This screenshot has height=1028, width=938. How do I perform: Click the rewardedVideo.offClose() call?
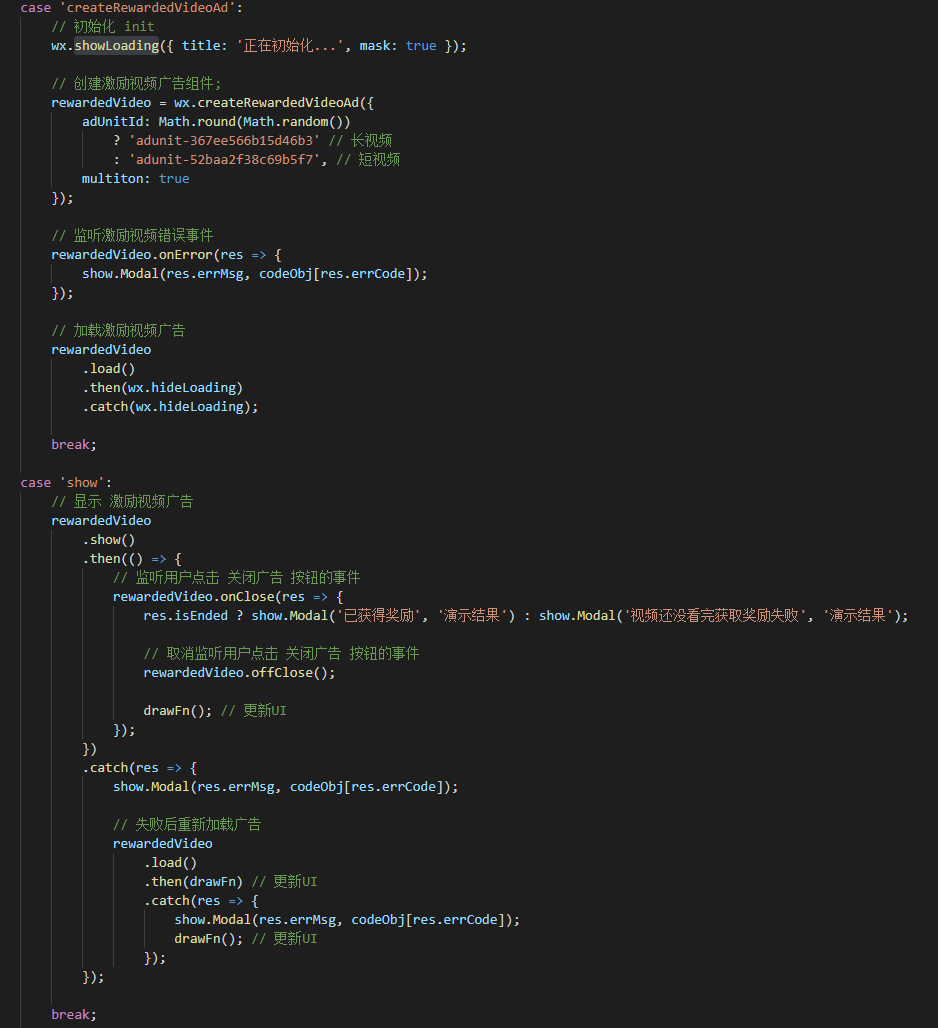[x=239, y=673]
